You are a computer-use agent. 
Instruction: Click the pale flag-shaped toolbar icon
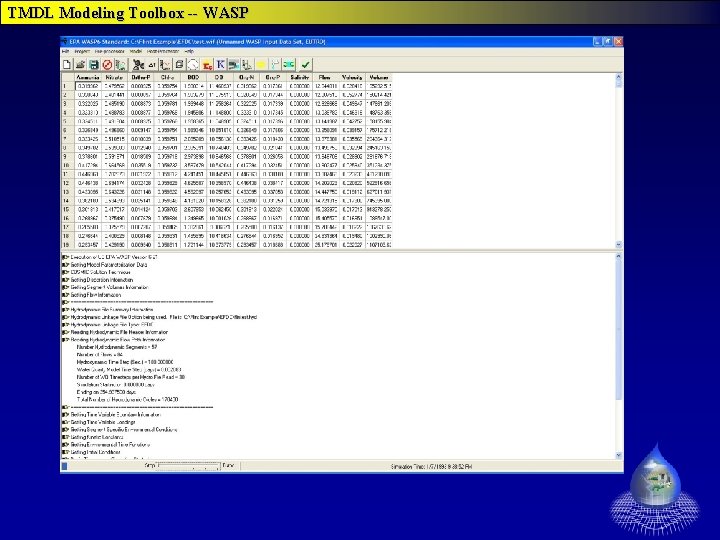click(275, 65)
